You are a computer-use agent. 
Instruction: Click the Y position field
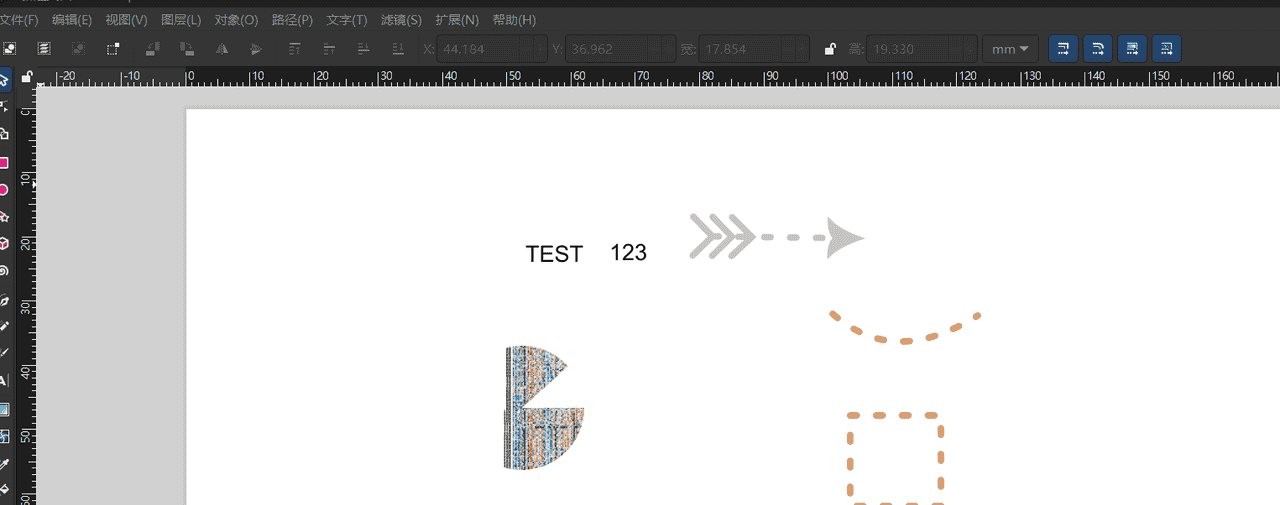[x=620, y=49]
